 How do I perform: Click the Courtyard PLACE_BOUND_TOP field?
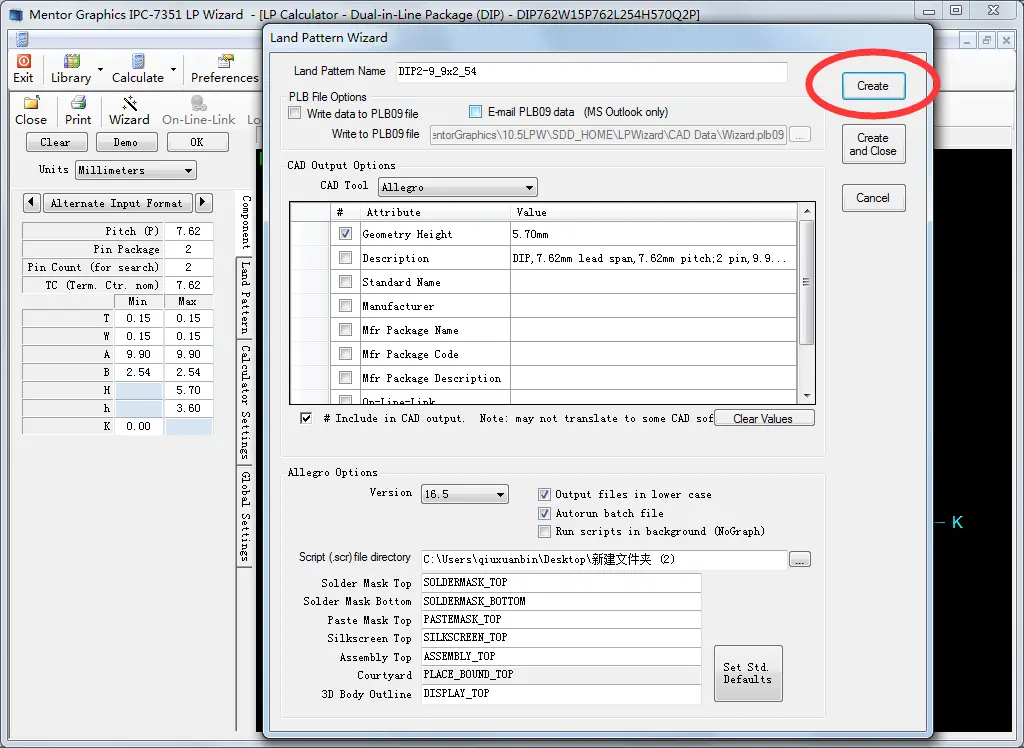(561, 675)
